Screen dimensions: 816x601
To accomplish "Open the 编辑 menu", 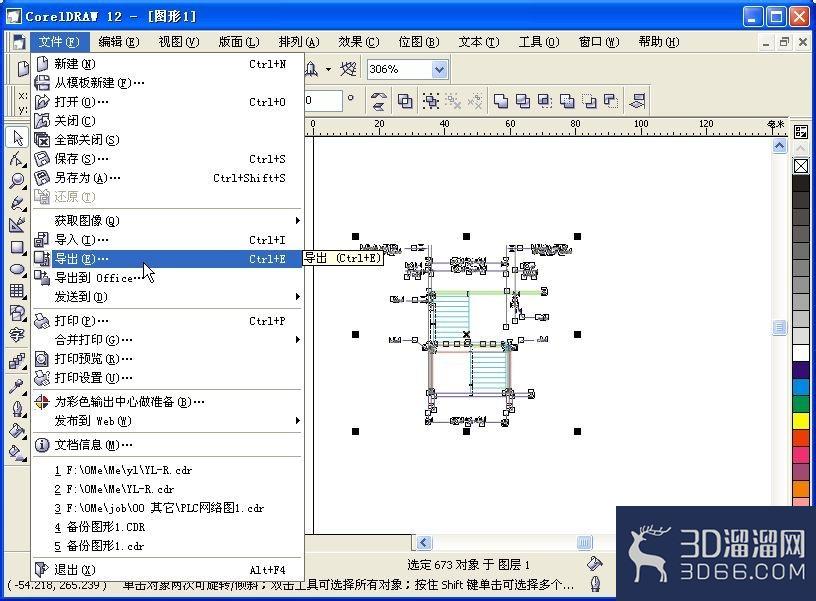I will (119, 42).
